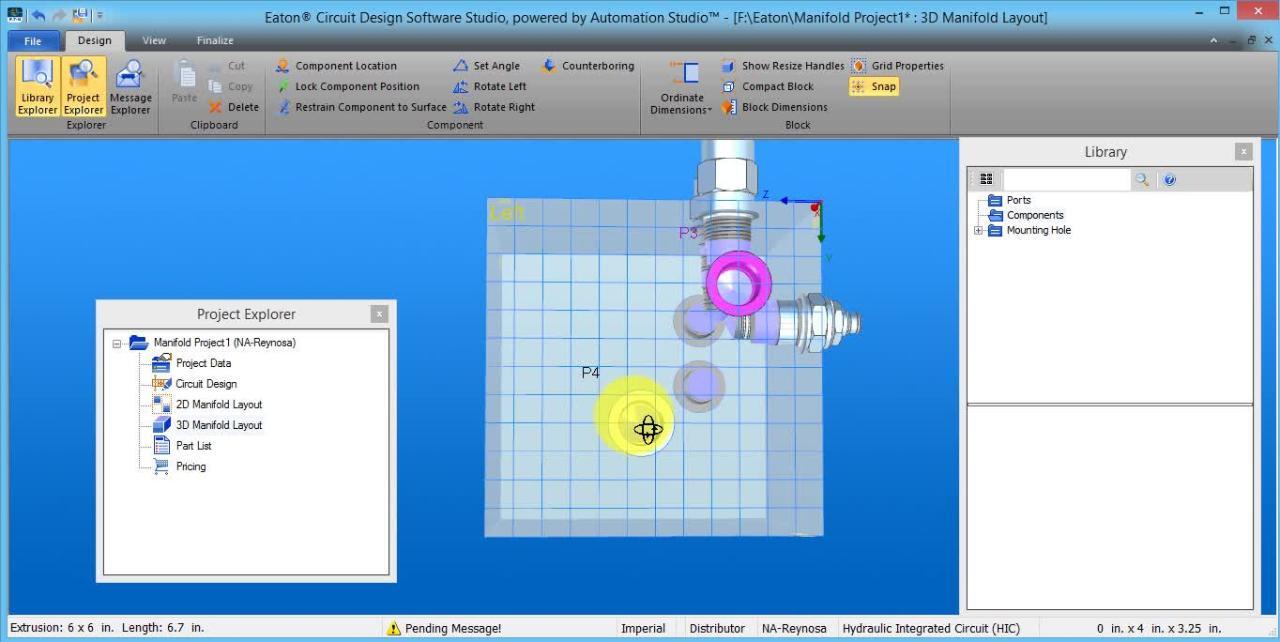Toggle the Snap option

pyautogui.click(x=874, y=86)
